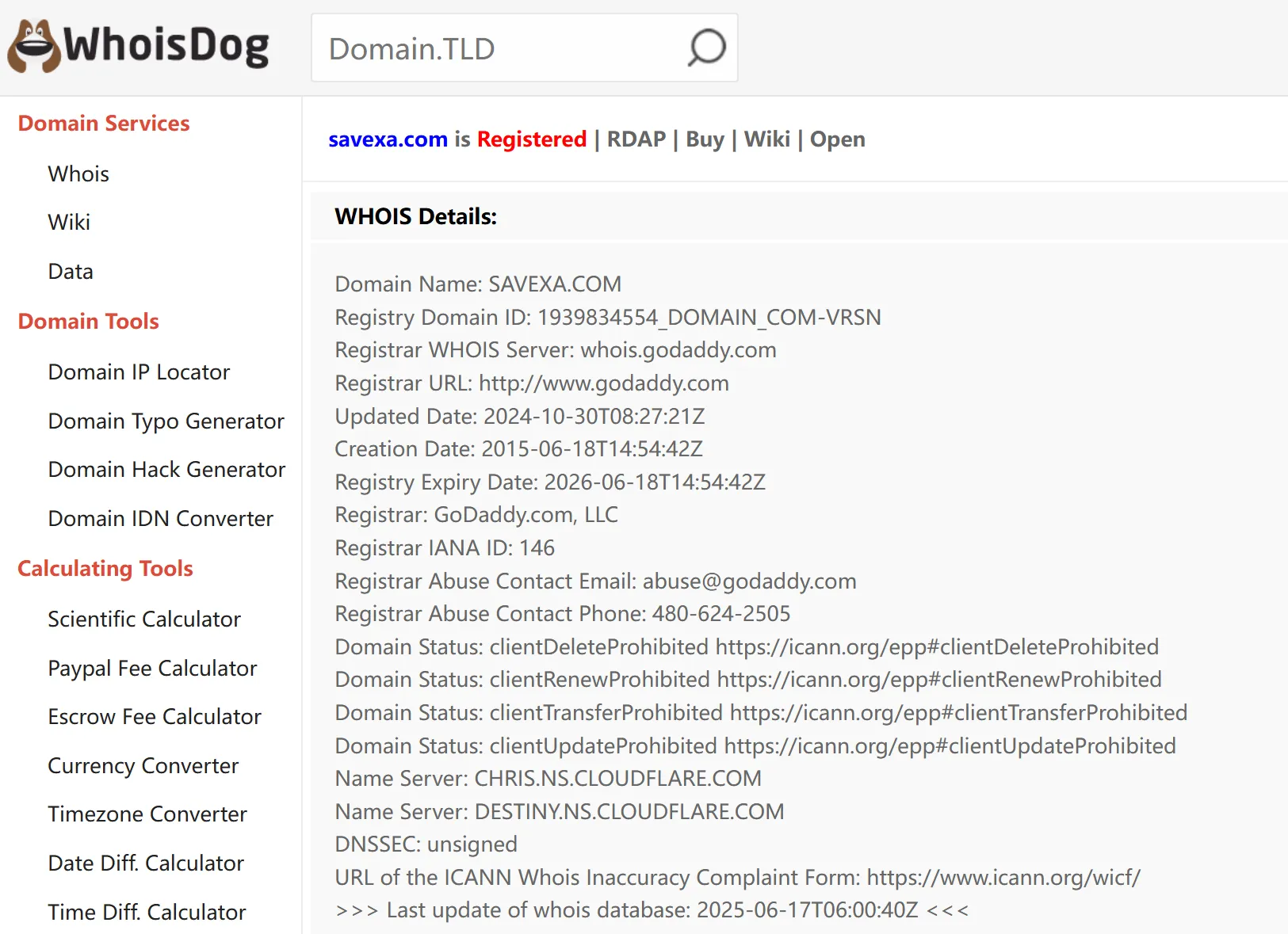Open the Currency Converter
This screenshot has width=1288, height=934.
tap(143, 765)
